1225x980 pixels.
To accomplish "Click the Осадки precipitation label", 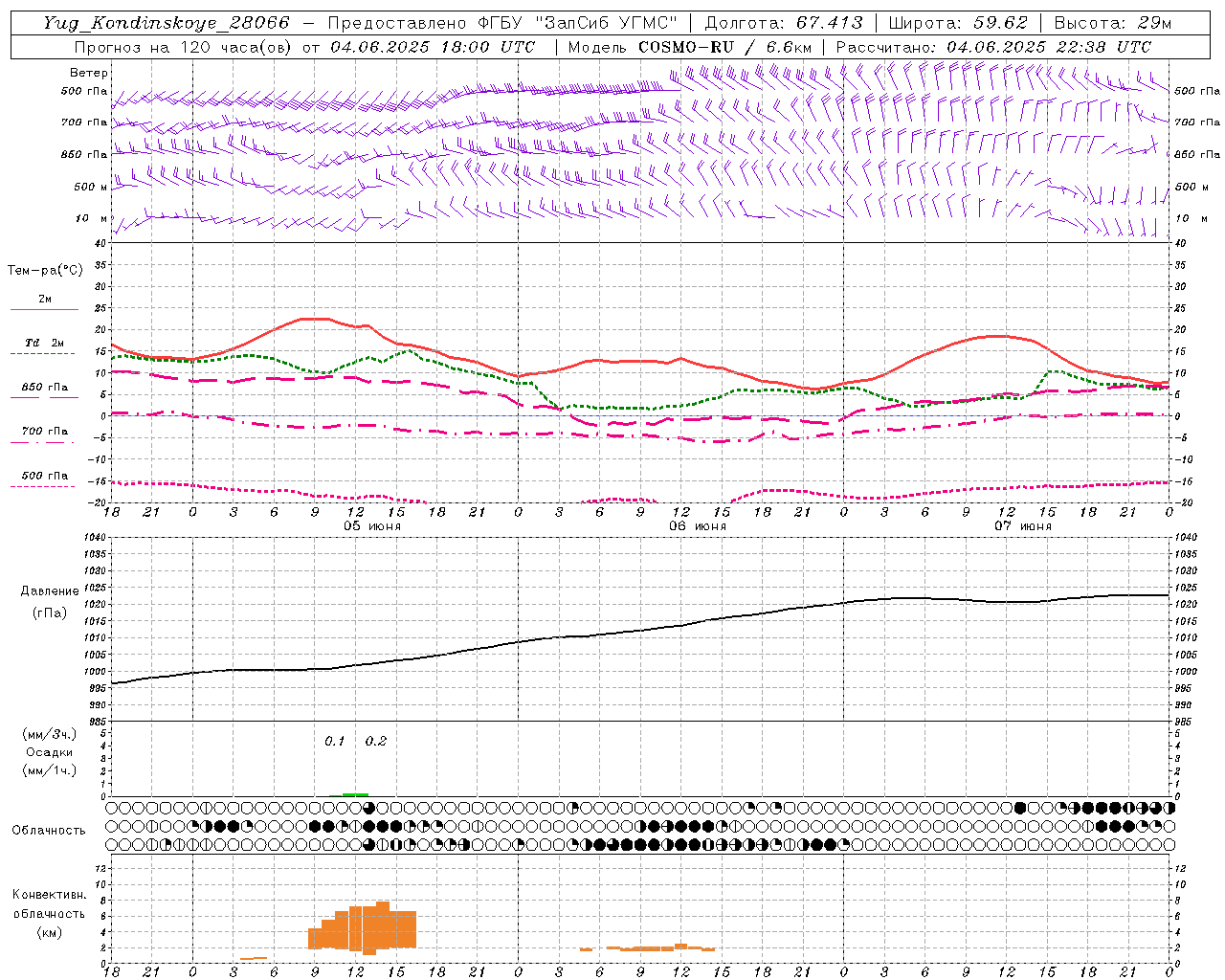I will click(50, 752).
